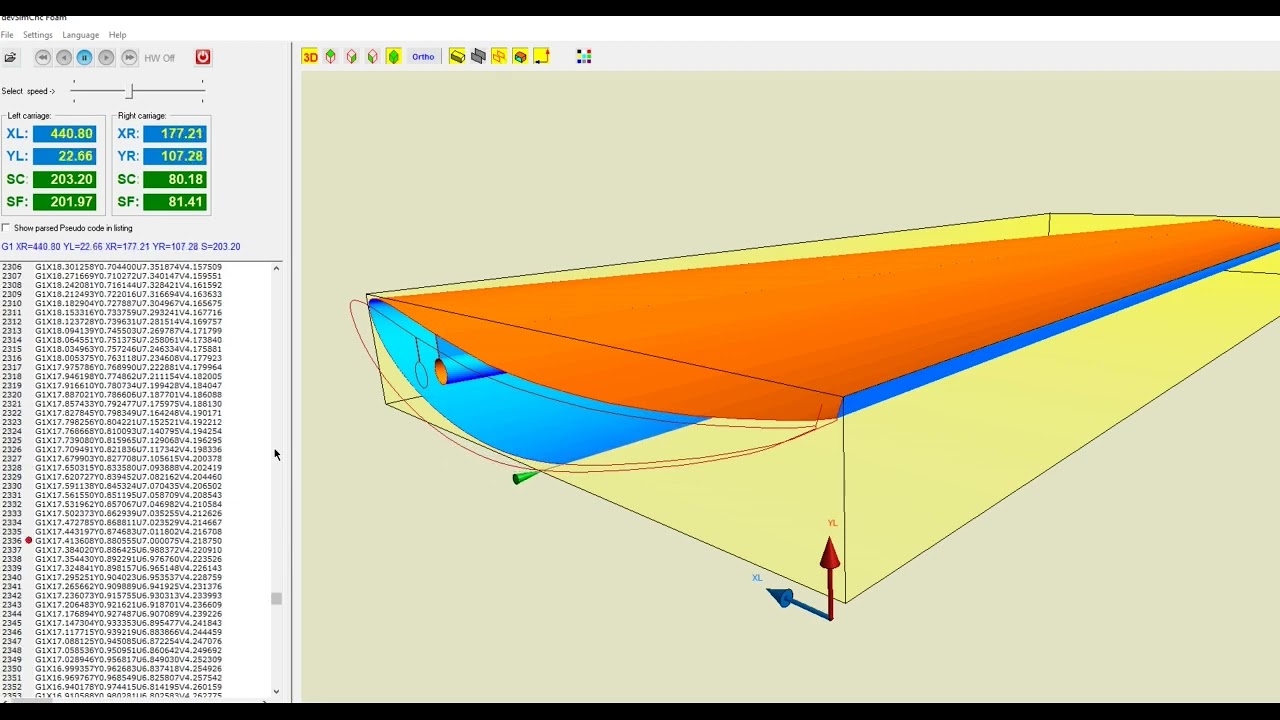This screenshot has width=1280, height=720.
Task: Toggle the HW Off hardware button
Action: (x=159, y=58)
